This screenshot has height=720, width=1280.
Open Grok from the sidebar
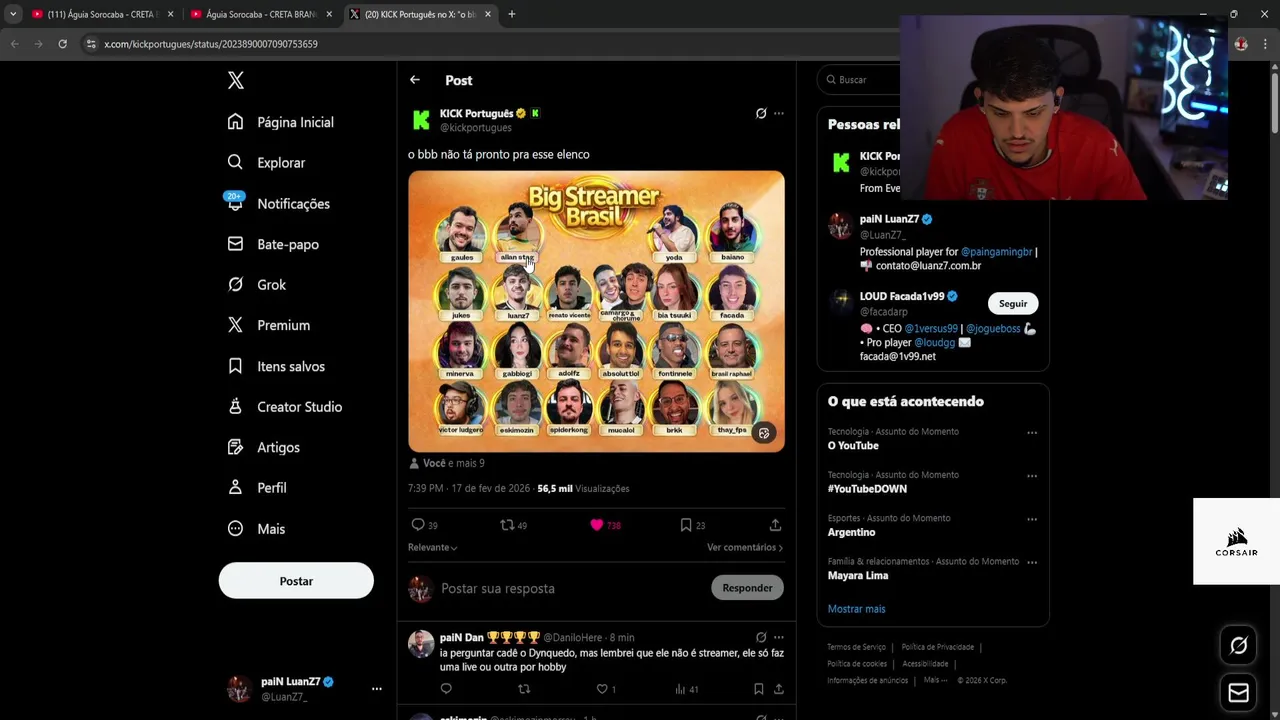tap(257, 285)
